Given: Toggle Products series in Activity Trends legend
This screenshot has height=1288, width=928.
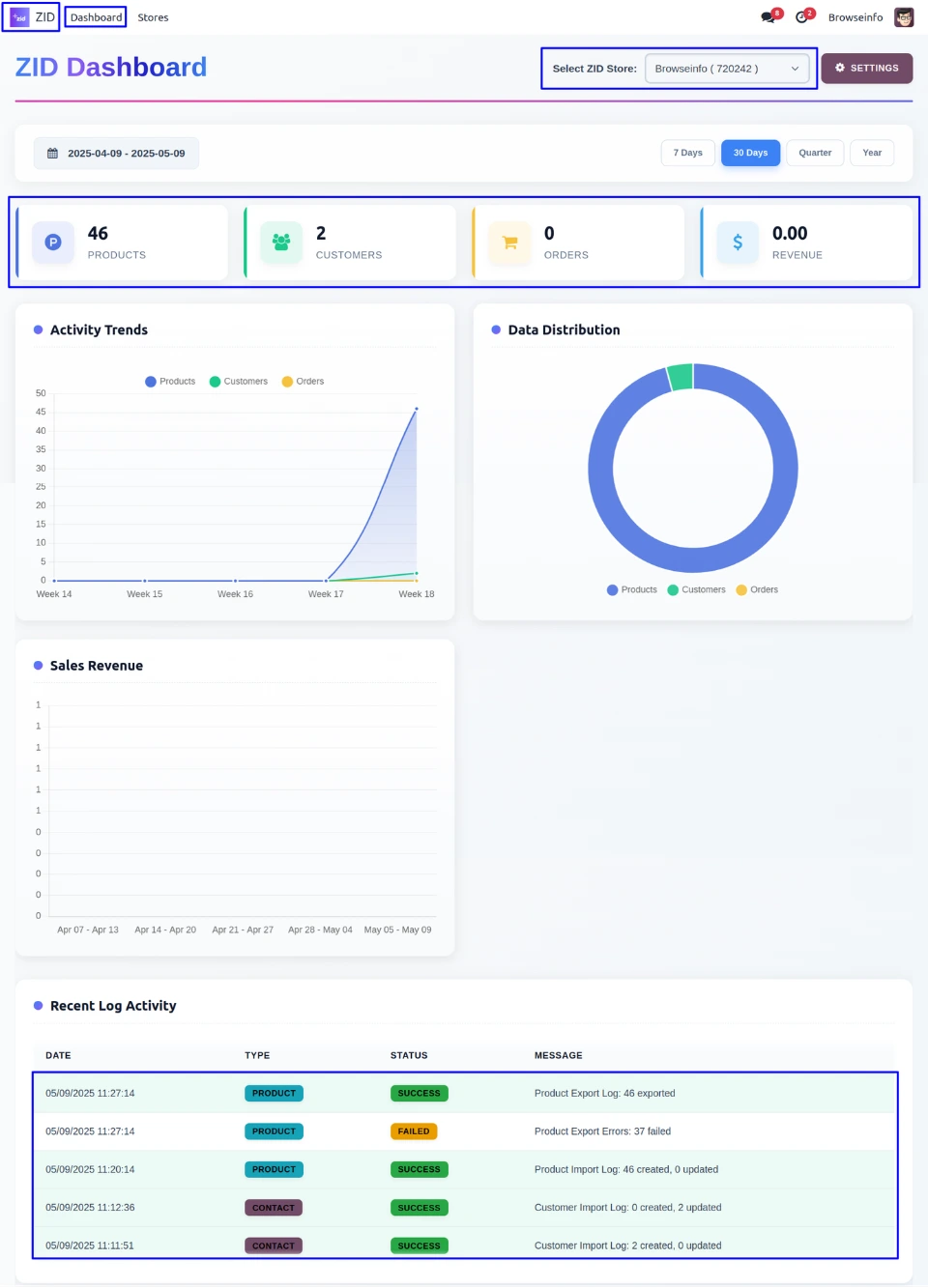Looking at the screenshot, I should click(x=170, y=382).
